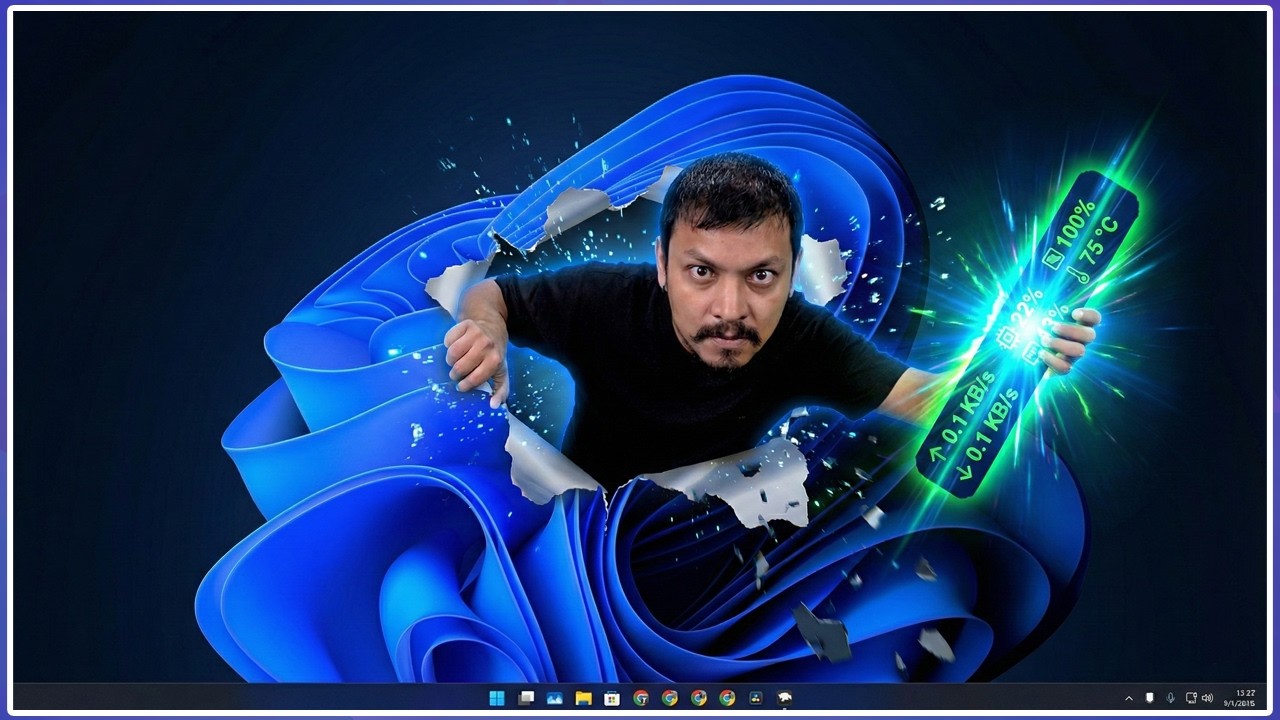
Task: Open the Microsoft Store taskbar icon
Action: click(x=612, y=698)
